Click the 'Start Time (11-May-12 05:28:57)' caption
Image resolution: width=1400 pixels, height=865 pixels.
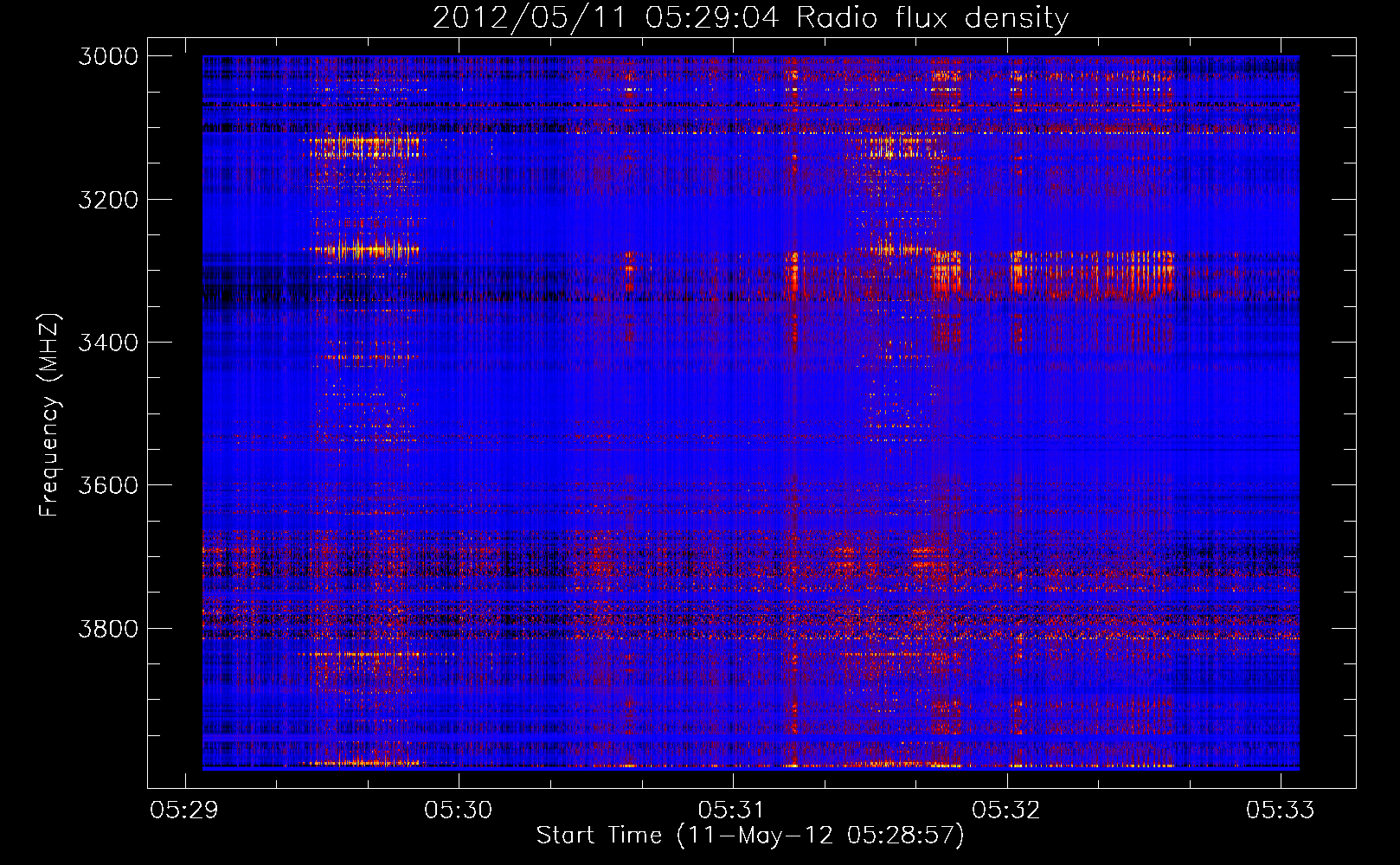click(750, 836)
